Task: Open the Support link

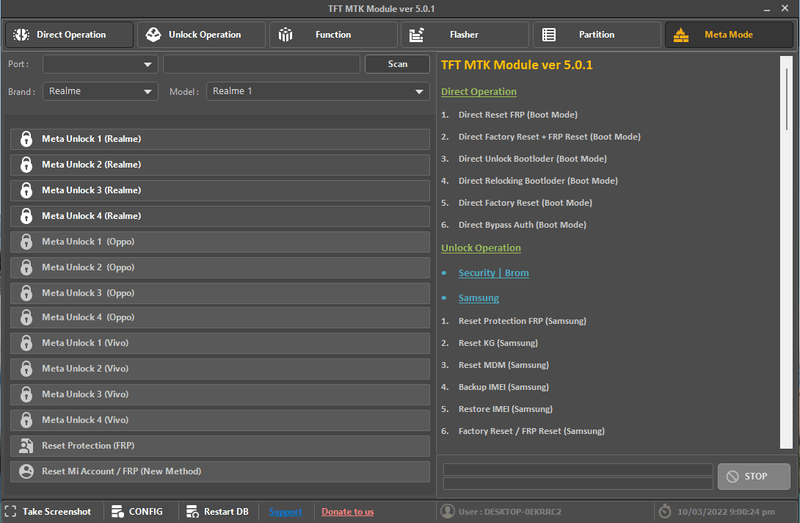Action: click(x=285, y=512)
